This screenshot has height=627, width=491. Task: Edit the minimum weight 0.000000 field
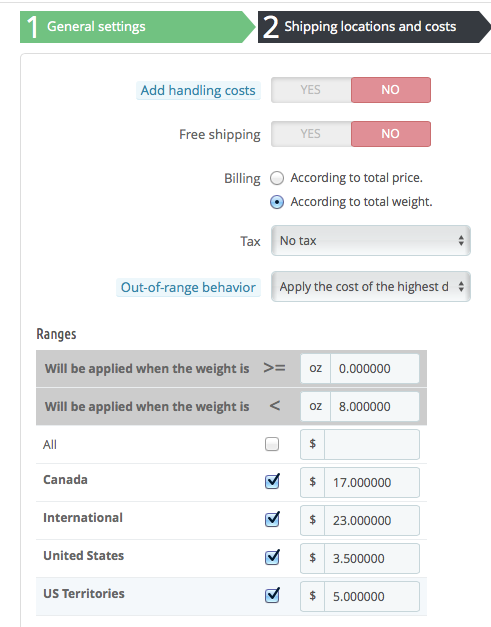point(375,368)
